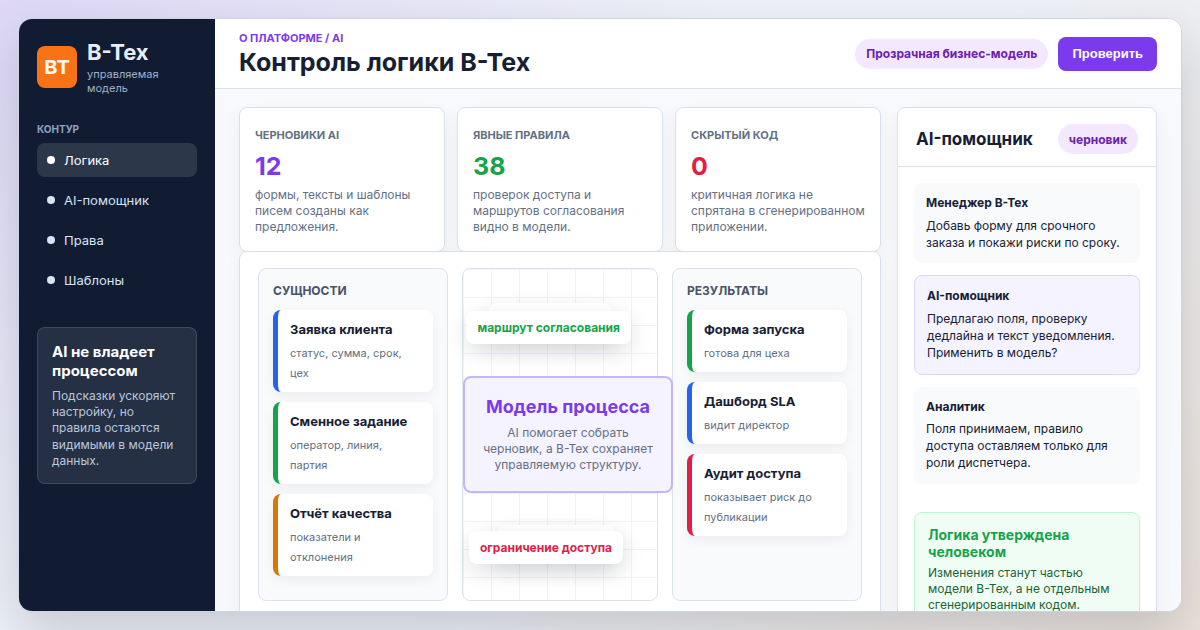Go to Права in sidebar
Screen dimensions: 1200x630
point(117,240)
